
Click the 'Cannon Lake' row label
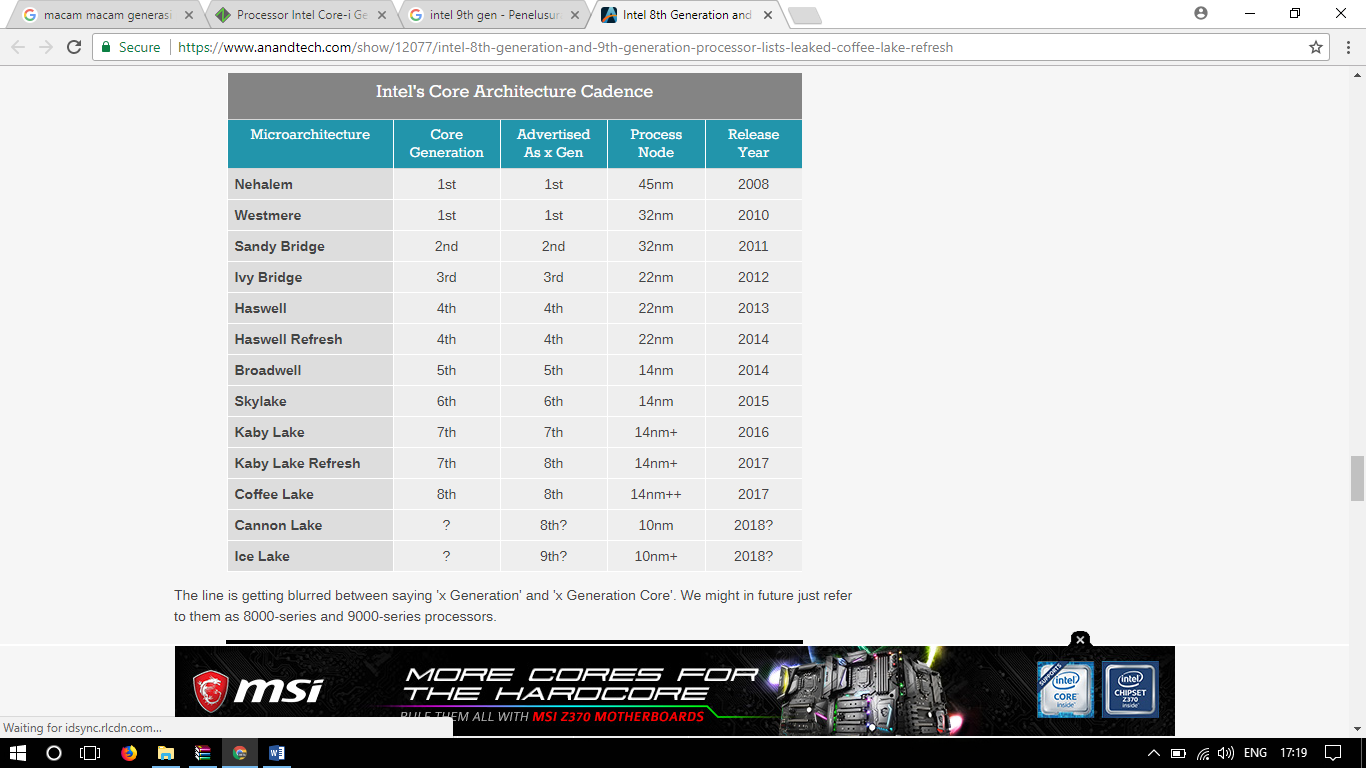(x=278, y=525)
